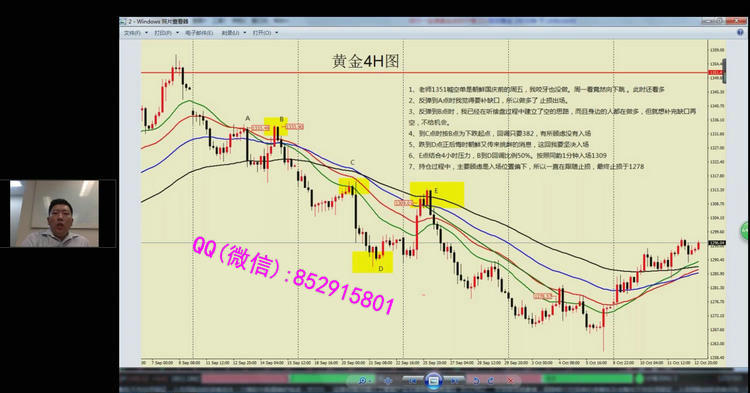Click the Photo Viewer title bar icon

tap(123, 22)
